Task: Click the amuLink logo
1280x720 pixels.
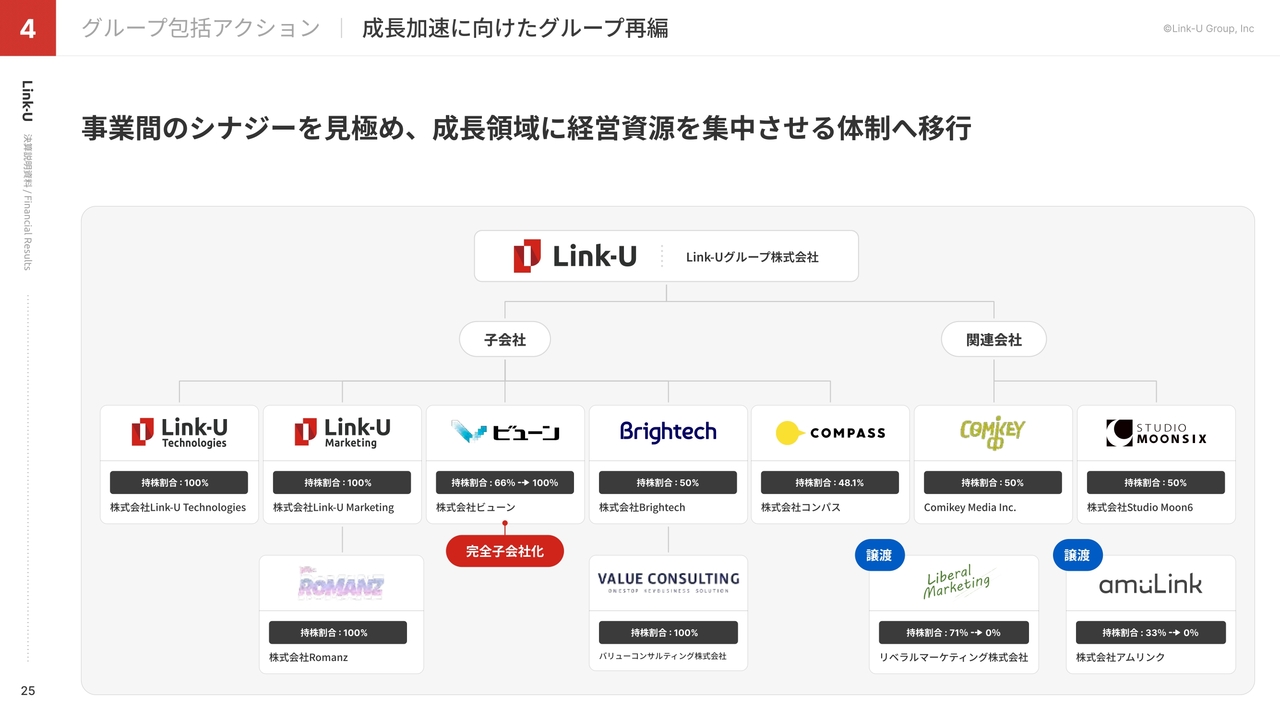Action: 1151,584
